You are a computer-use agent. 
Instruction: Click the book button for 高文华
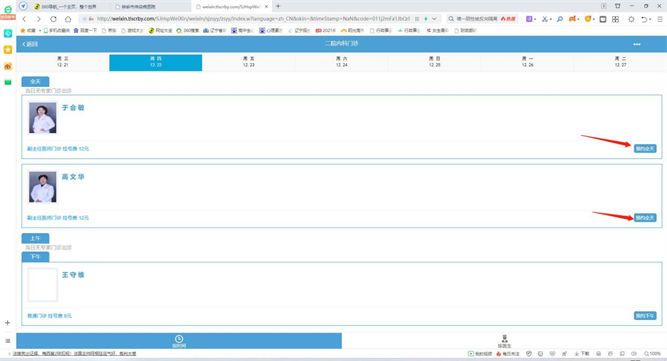tap(645, 218)
